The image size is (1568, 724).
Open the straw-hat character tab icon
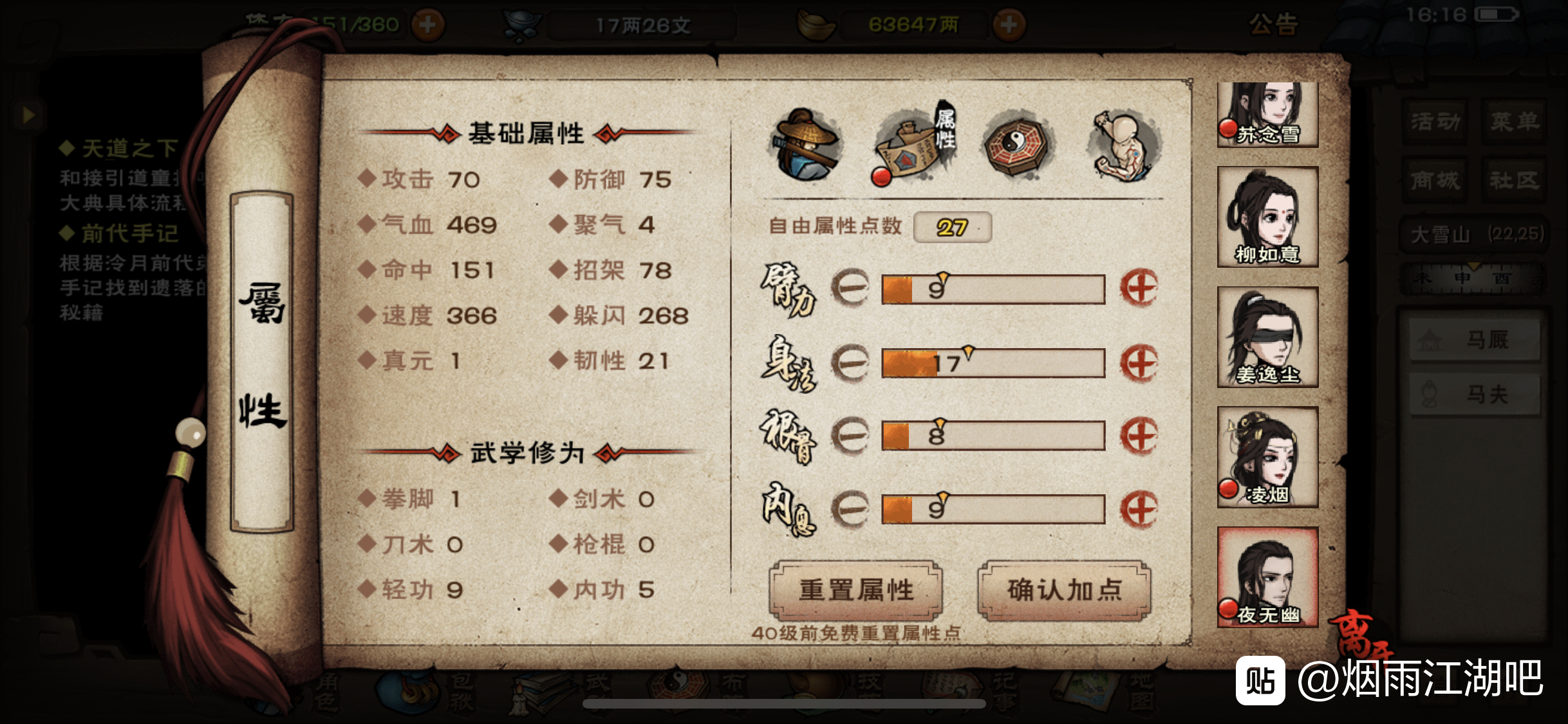805,144
